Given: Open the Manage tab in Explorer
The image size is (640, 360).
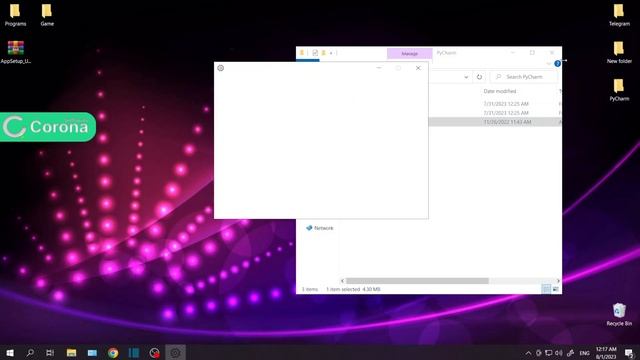Looking at the screenshot, I should click(409, 53).
